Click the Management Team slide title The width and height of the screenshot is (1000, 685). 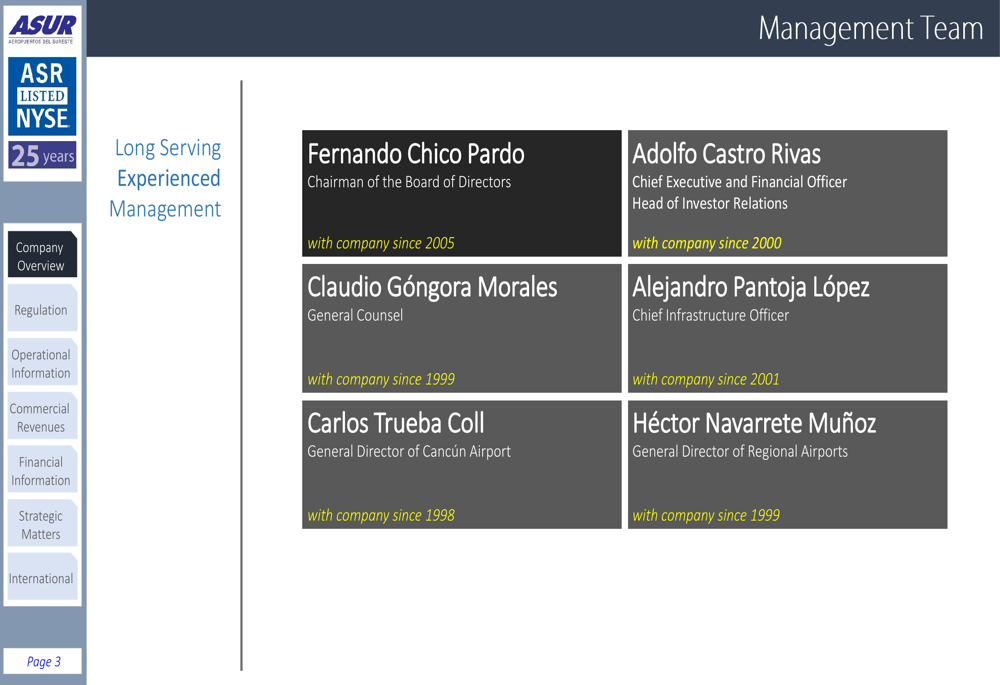pos(870,28)
